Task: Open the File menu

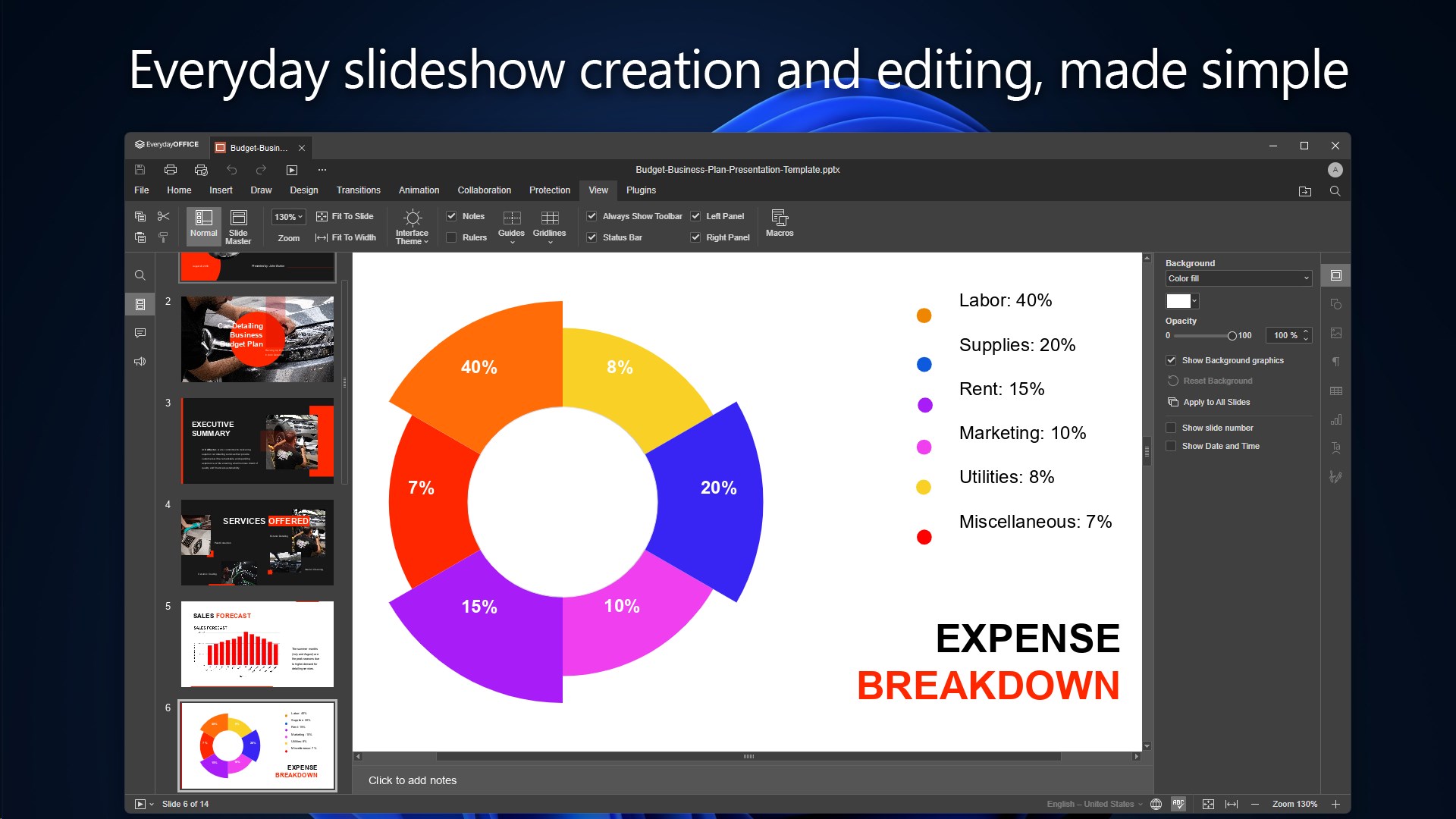Action: pos(142,190)
